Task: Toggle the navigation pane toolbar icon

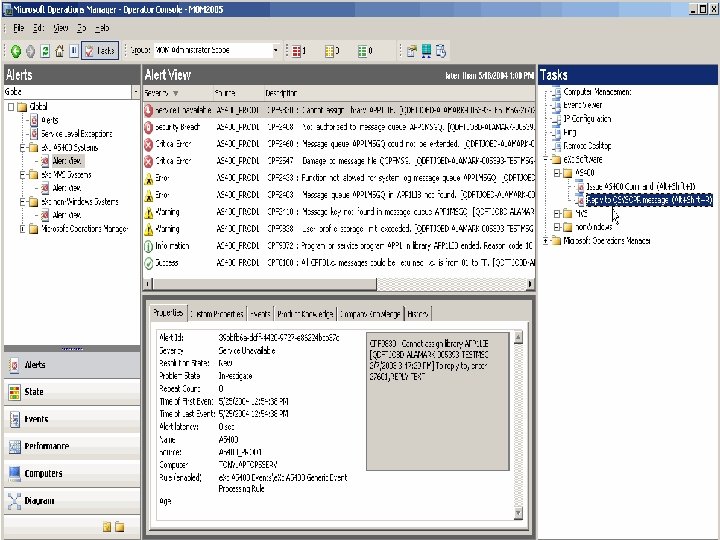Action: tap(73, 51)
